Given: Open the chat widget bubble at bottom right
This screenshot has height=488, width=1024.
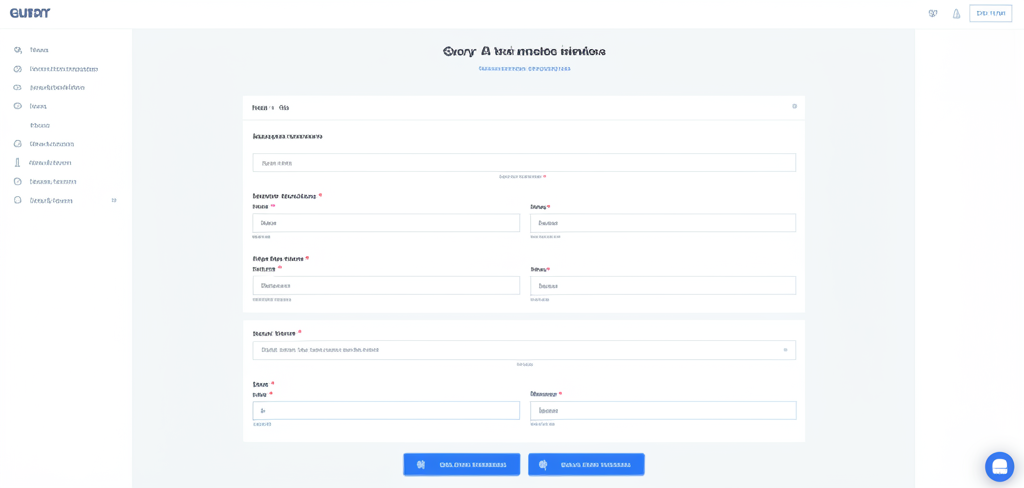Looking at the screenshot, I should [x=999, y=467].
